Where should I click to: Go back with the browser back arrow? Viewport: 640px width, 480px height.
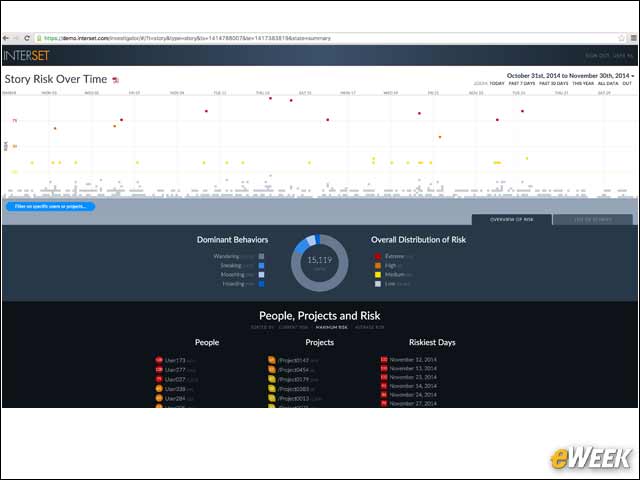6,38
